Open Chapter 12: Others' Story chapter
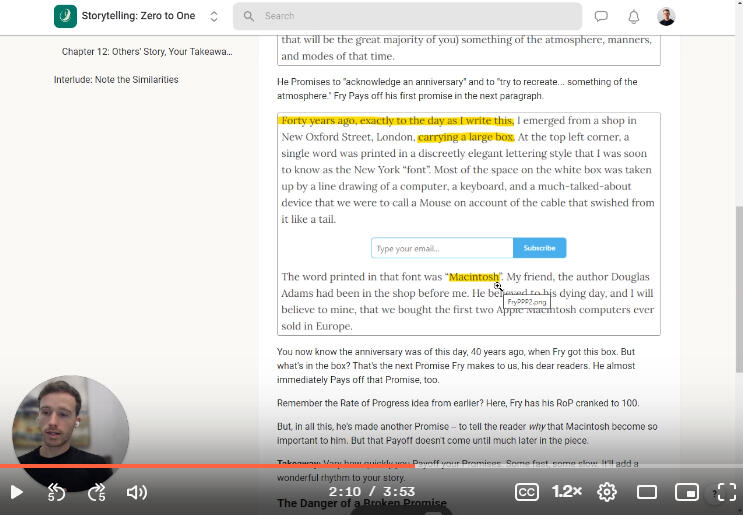 pyautogui.click(x=146, y=51)
